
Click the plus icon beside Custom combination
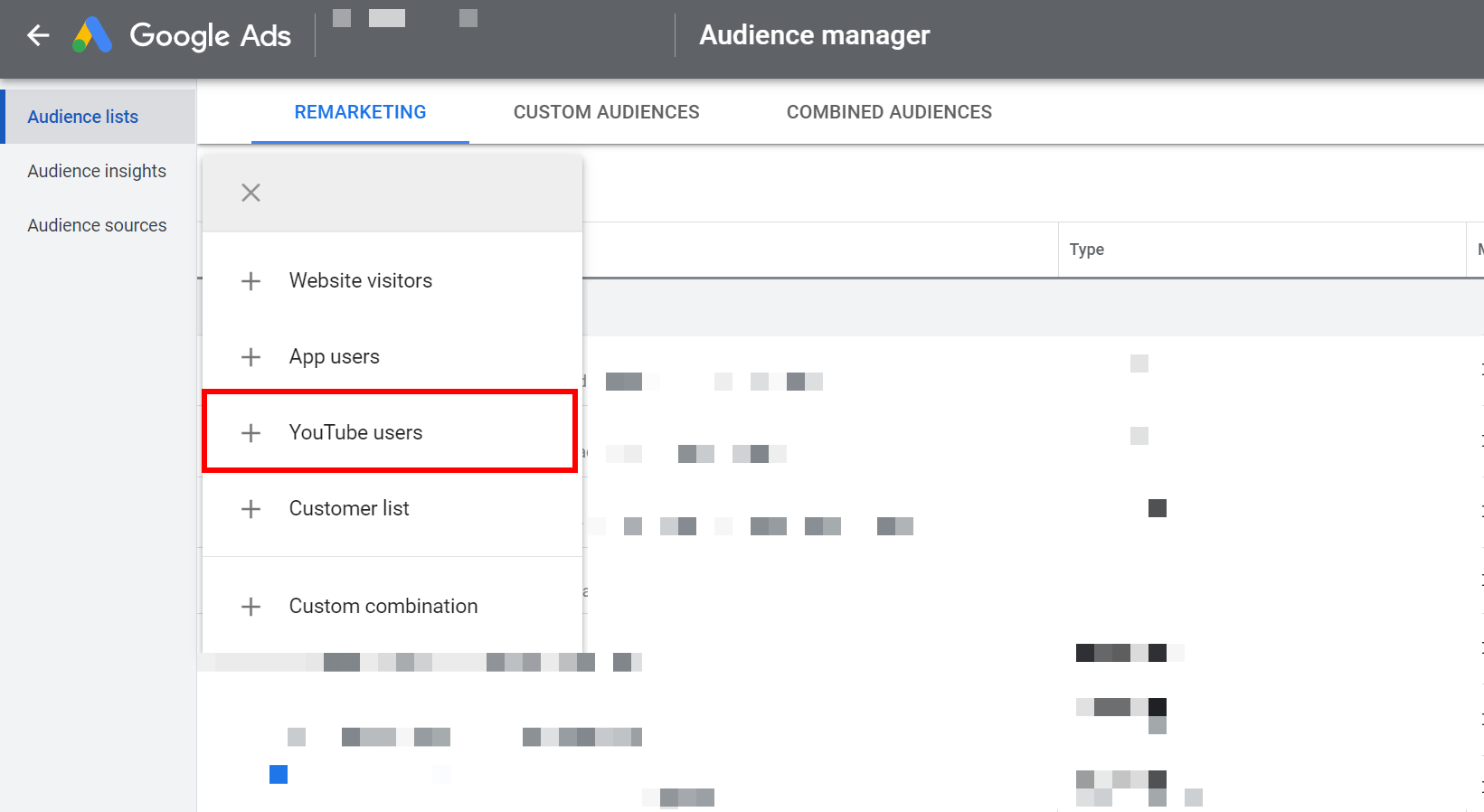tap(250, 607)
